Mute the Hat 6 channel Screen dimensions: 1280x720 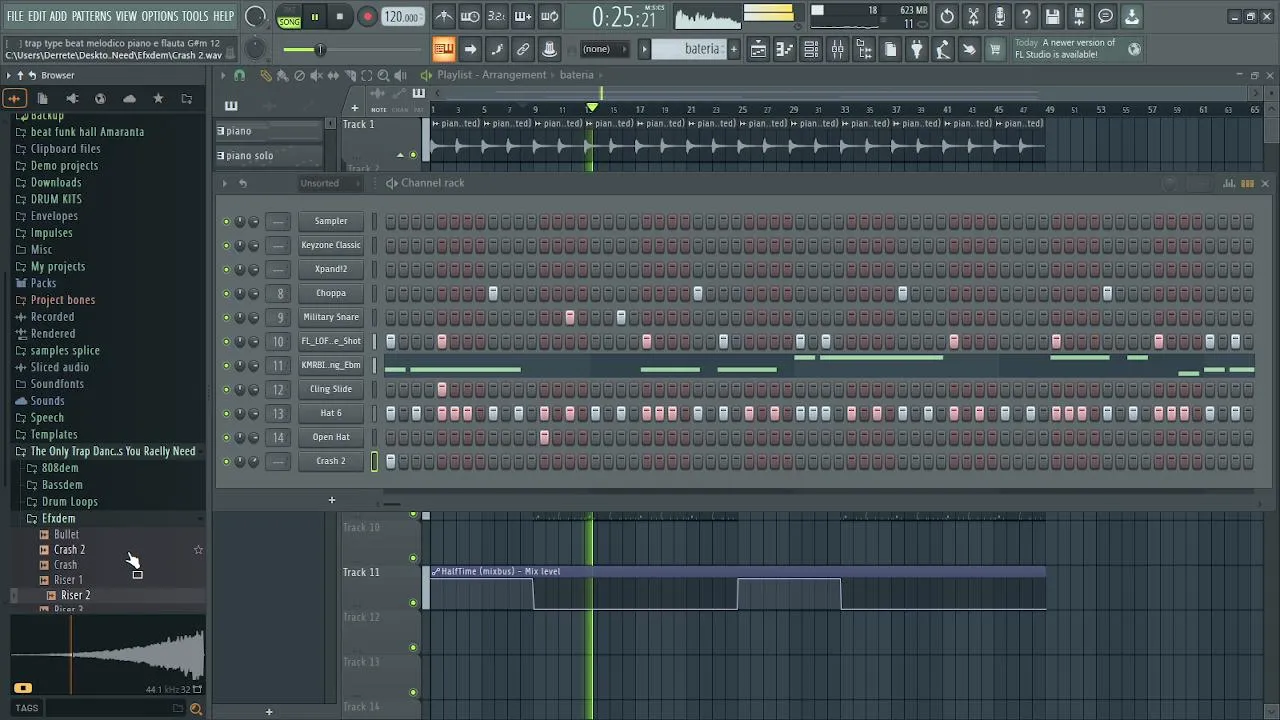point(226,413)
